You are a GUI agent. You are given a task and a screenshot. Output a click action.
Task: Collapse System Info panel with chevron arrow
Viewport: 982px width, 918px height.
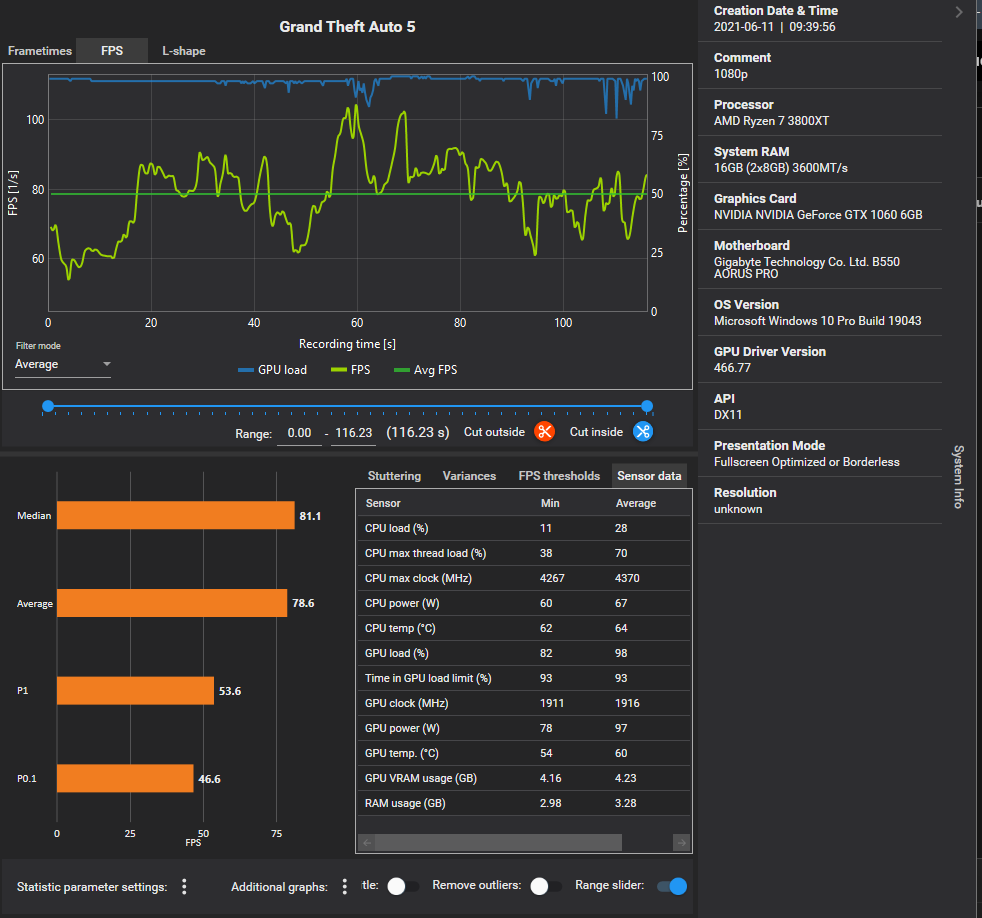[x=959, y=12]
